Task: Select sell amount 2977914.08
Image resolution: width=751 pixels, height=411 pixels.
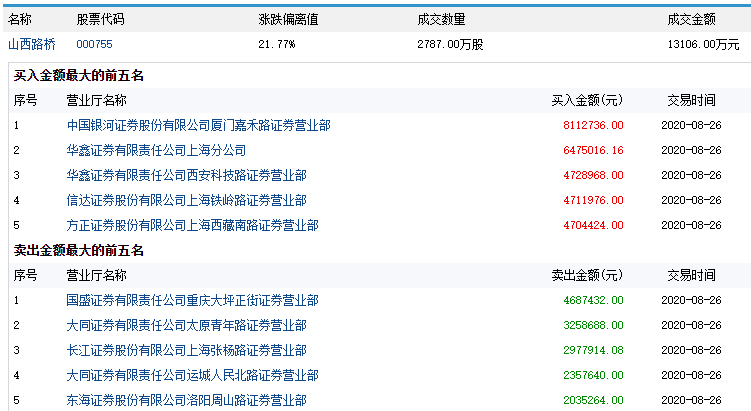Action: pos(593,350)
